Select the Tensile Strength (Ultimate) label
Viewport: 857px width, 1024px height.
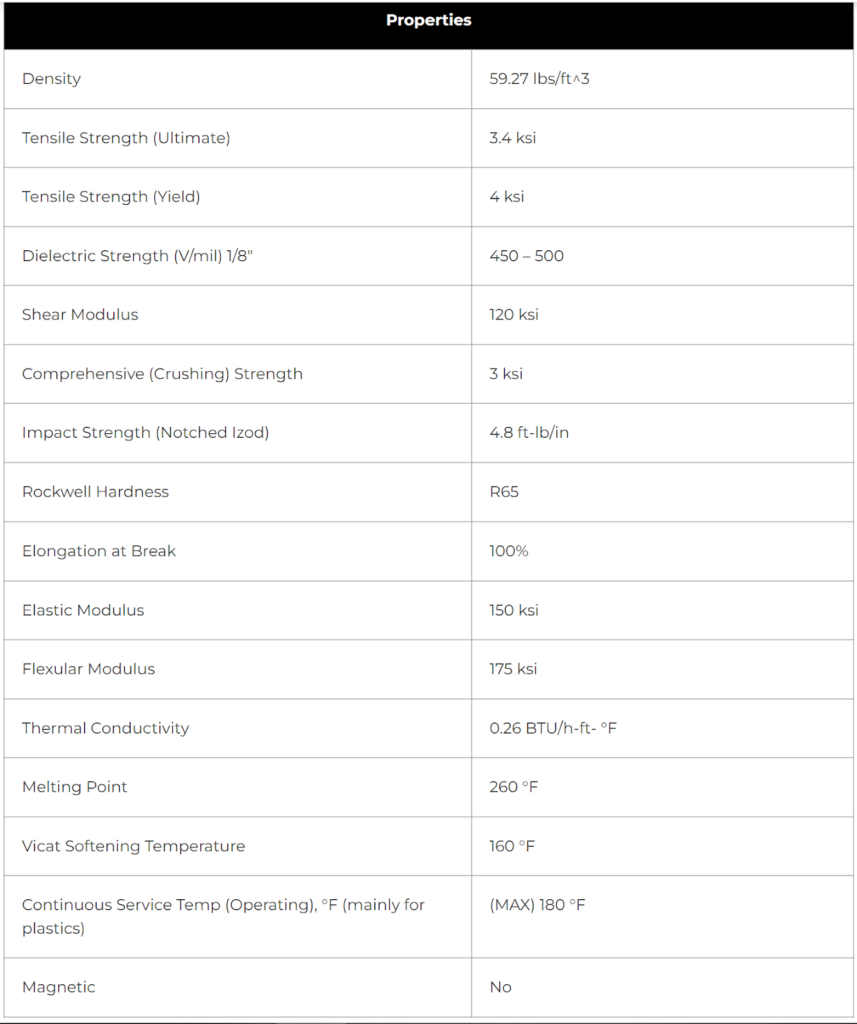(x=126, y=138)
